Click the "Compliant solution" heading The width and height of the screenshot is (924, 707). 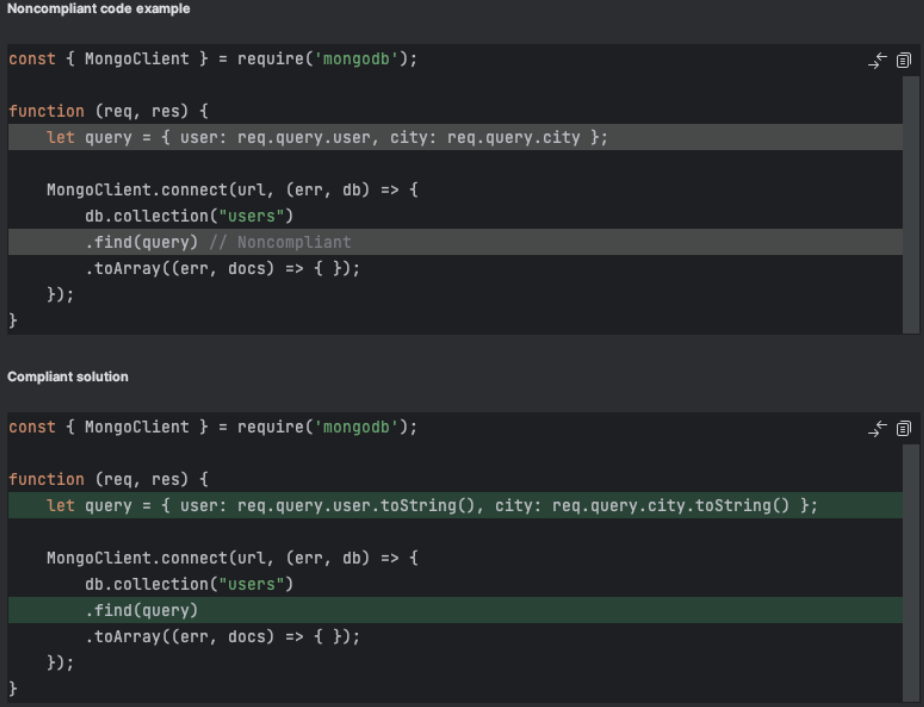tap(68, 377)
